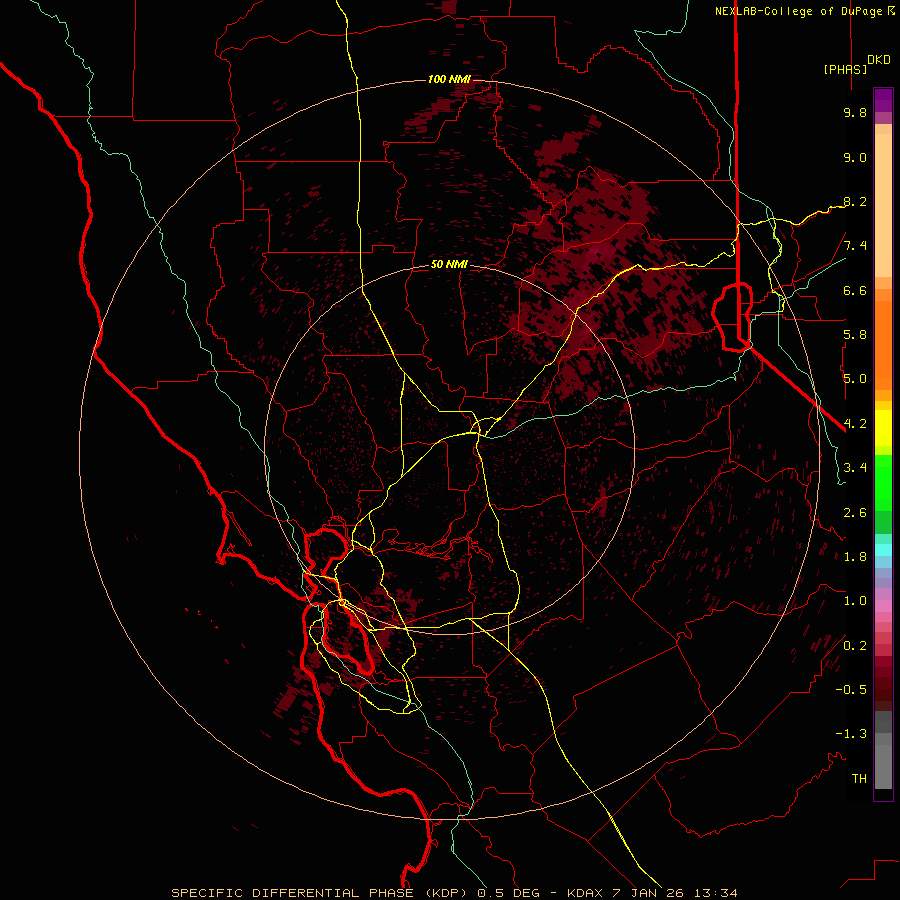Click the 0.2 value on the color scale

(855, 645)
